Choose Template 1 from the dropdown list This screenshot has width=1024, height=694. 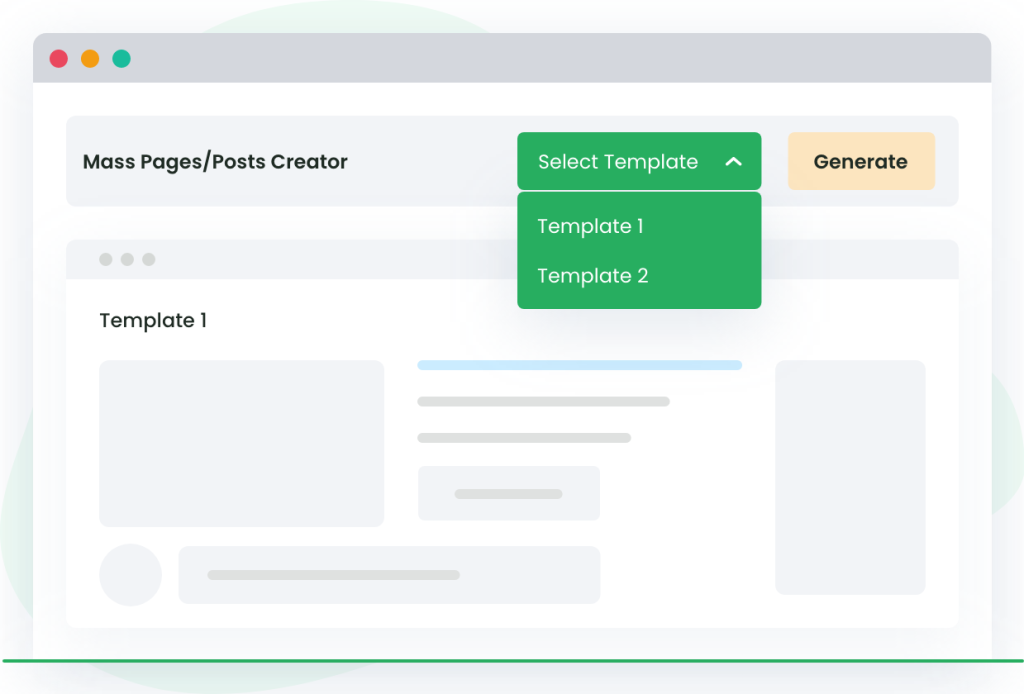coord(590,226)
